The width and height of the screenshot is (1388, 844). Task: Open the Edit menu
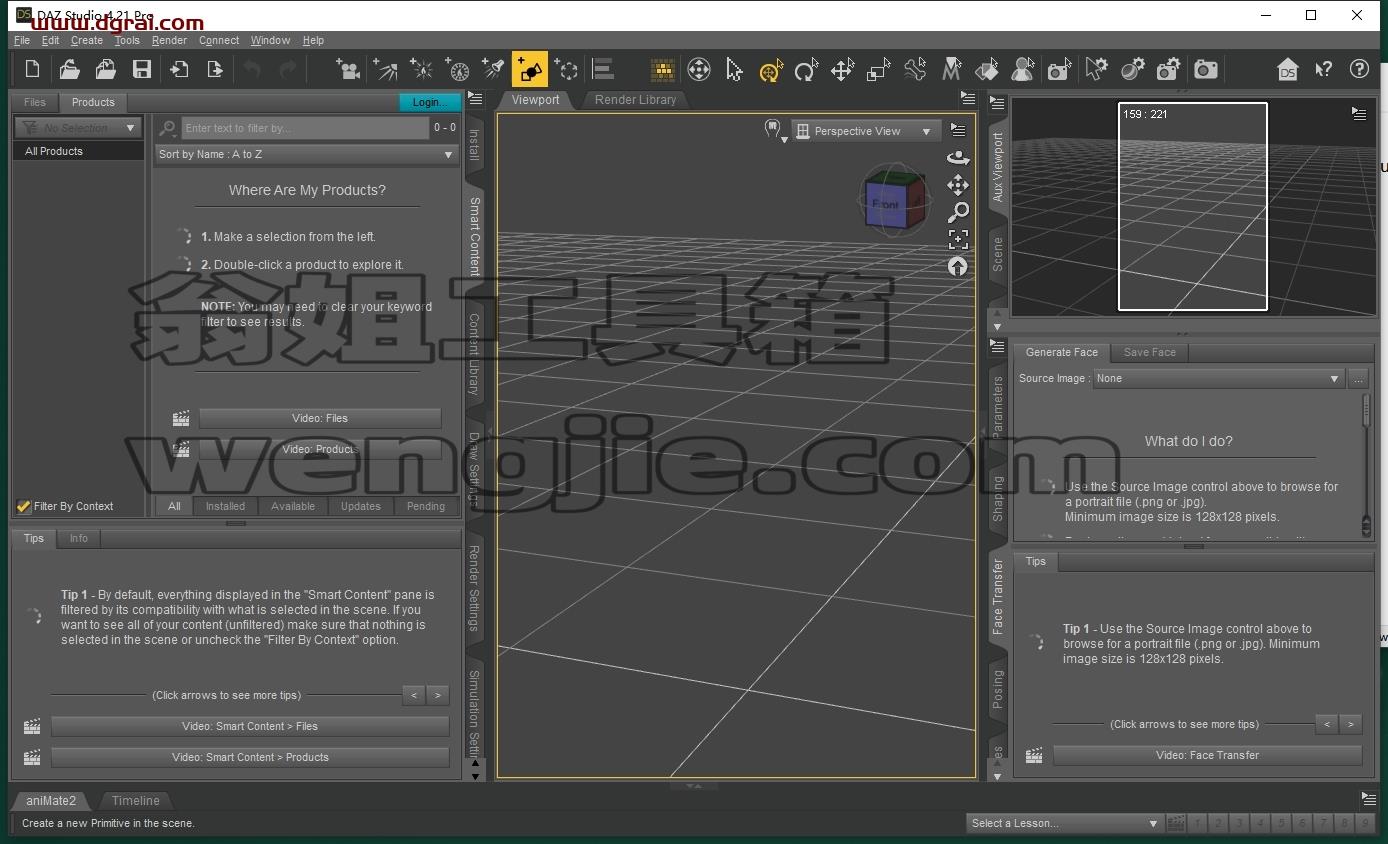50,40
